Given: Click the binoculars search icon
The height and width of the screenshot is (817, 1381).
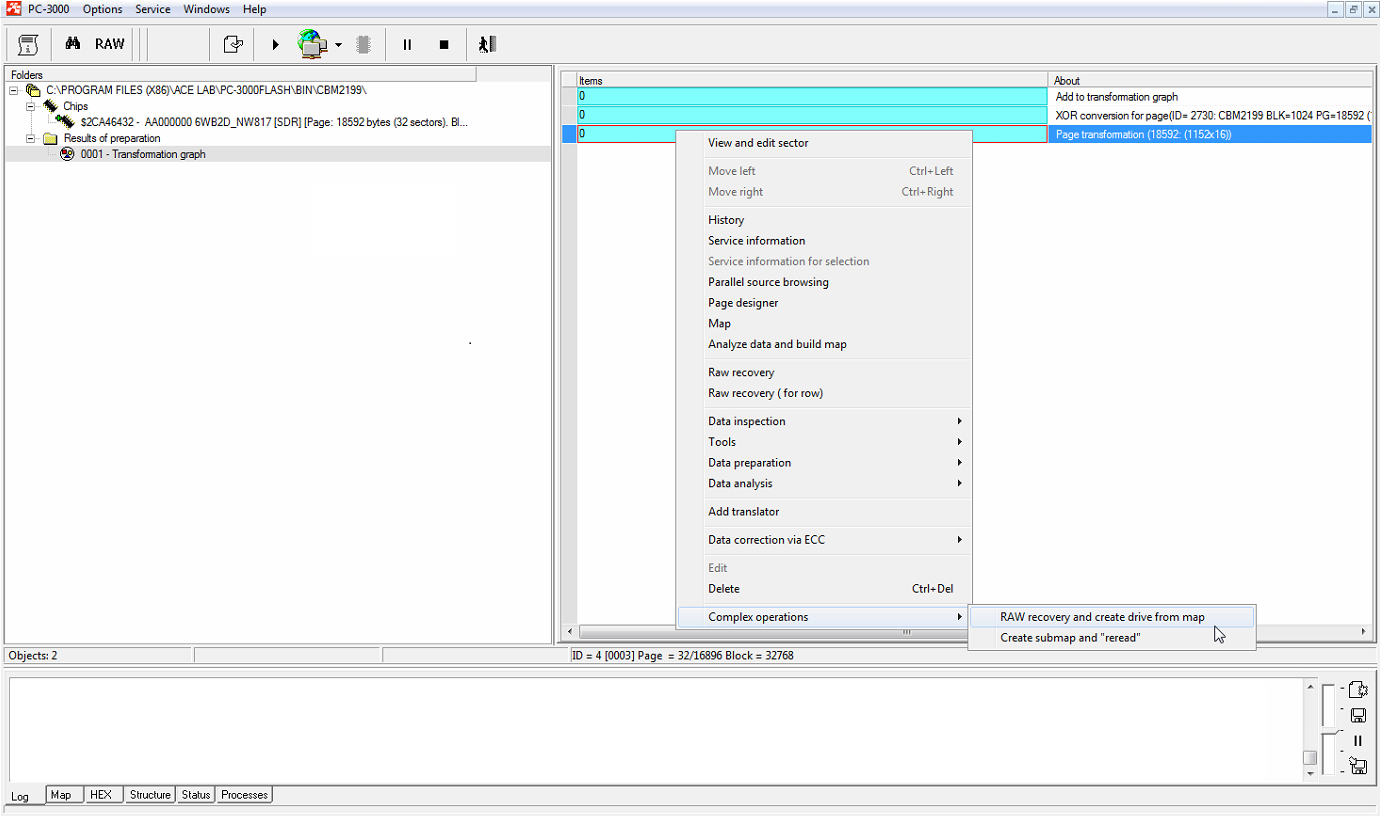Looking at the screenshot, I should pyautogui.click(x=73, y=44).
